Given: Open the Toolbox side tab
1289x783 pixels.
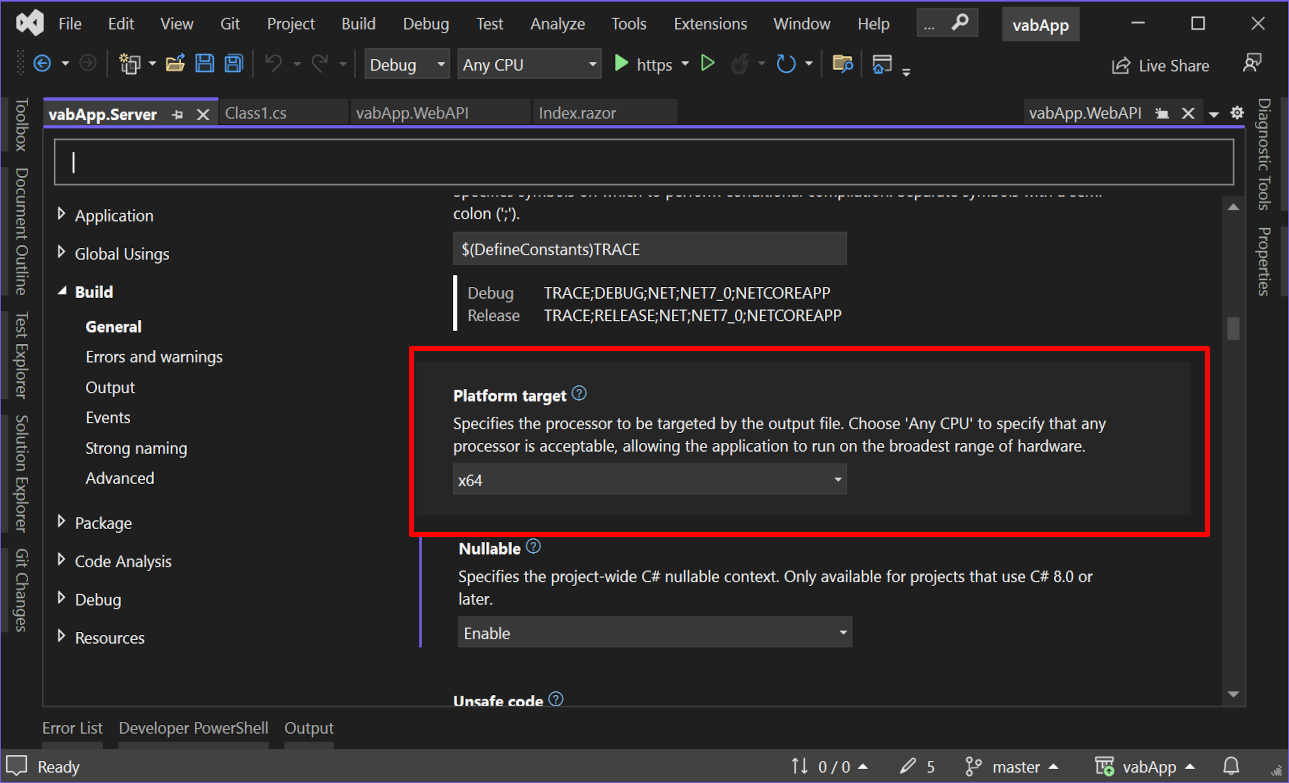Looking at the screenshot, I should [x=21, y=125].
